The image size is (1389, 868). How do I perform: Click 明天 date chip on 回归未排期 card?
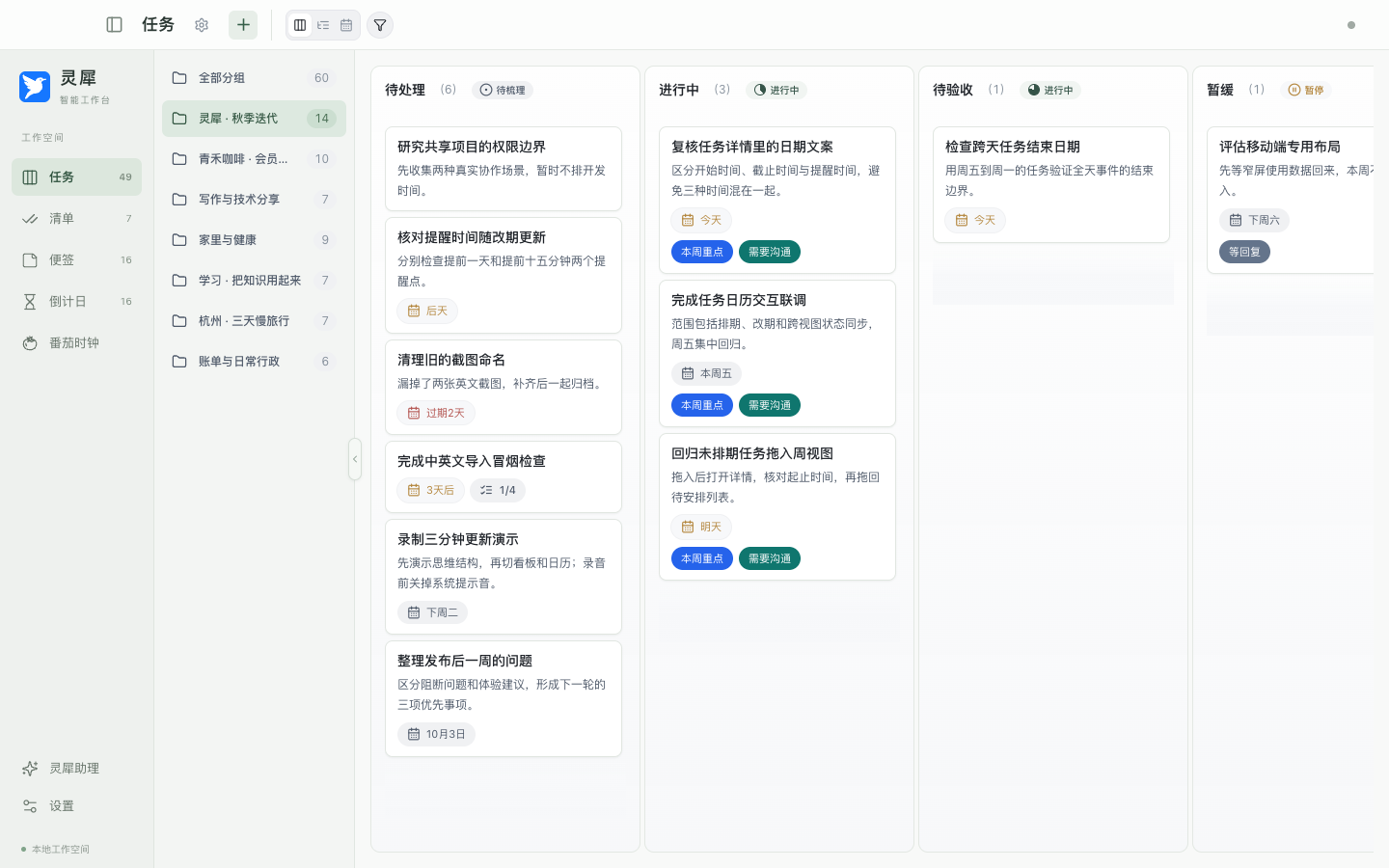tap(701, 527)
